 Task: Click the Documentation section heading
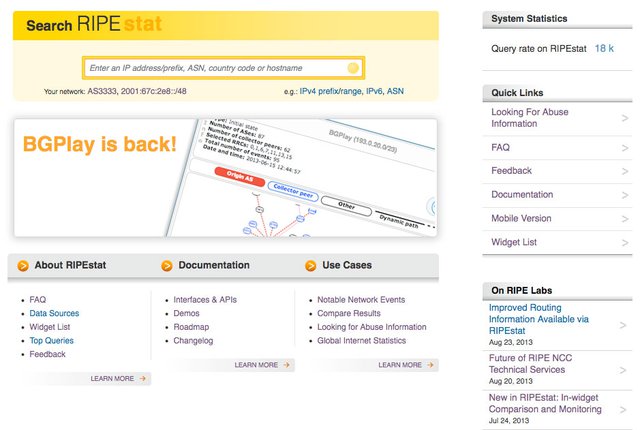(214, 265)
